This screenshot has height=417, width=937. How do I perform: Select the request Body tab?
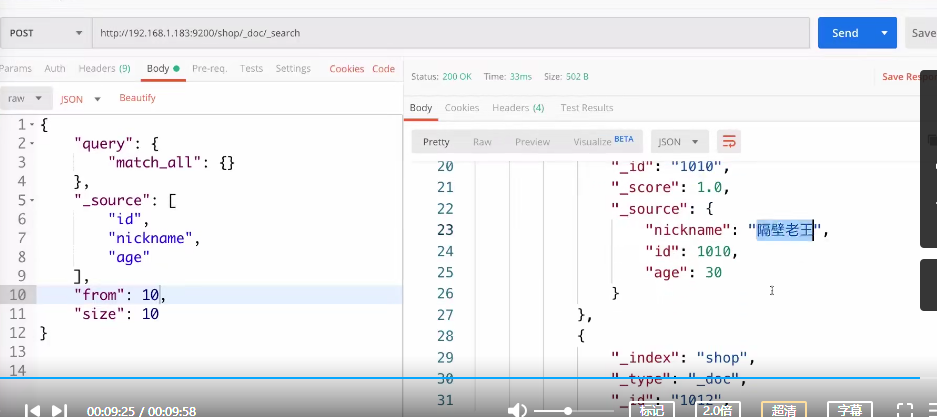click(x=163, y=69)
